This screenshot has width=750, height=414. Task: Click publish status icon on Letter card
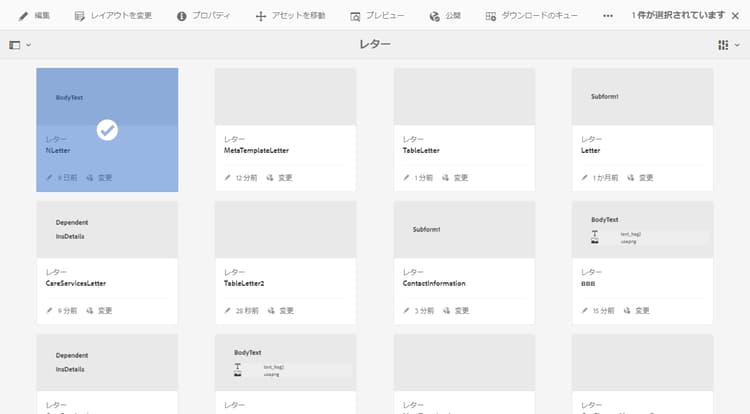point(631,177)
